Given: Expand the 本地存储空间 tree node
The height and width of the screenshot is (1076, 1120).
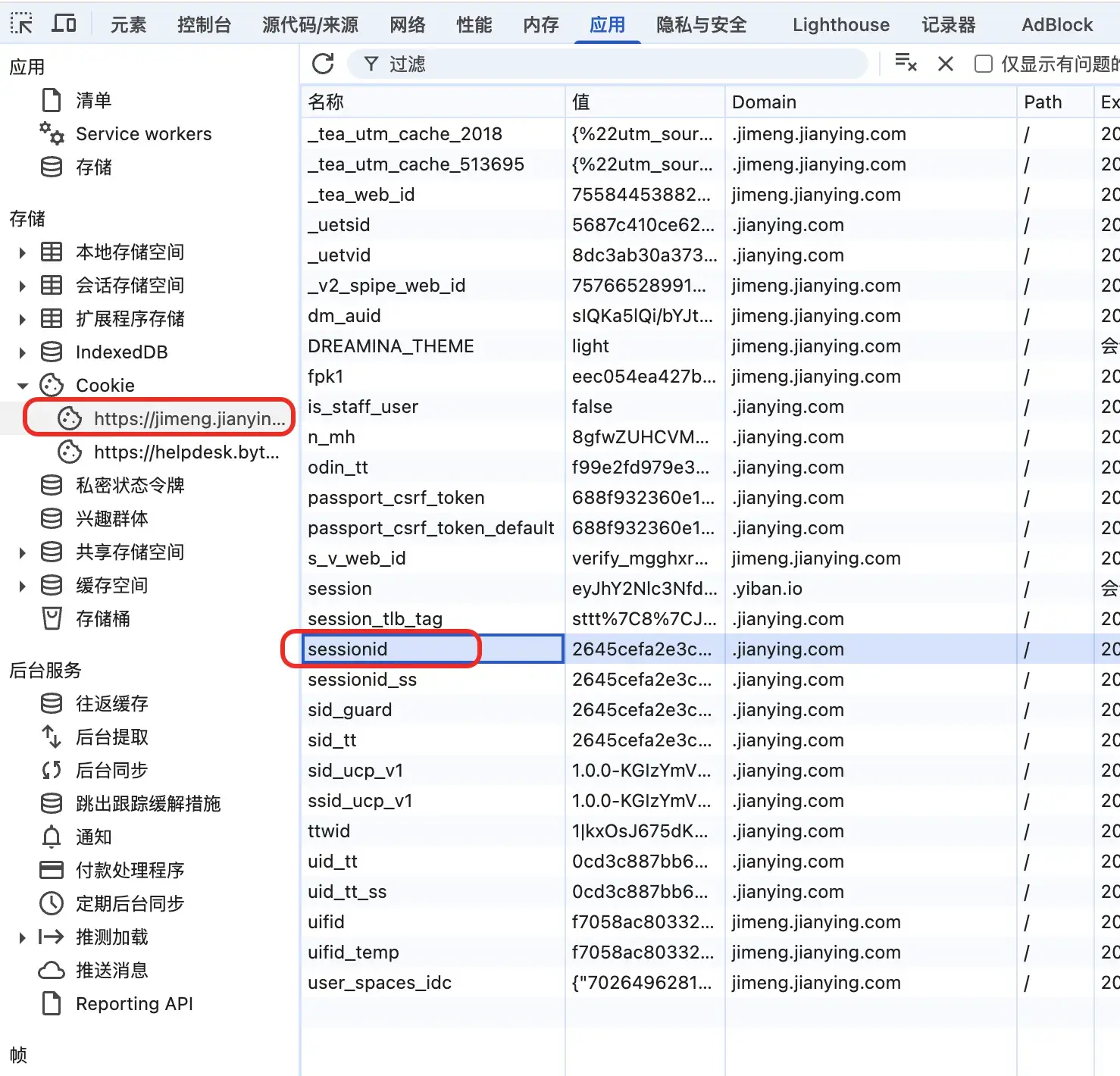Looking at the screenshot, I should point(23,252).
